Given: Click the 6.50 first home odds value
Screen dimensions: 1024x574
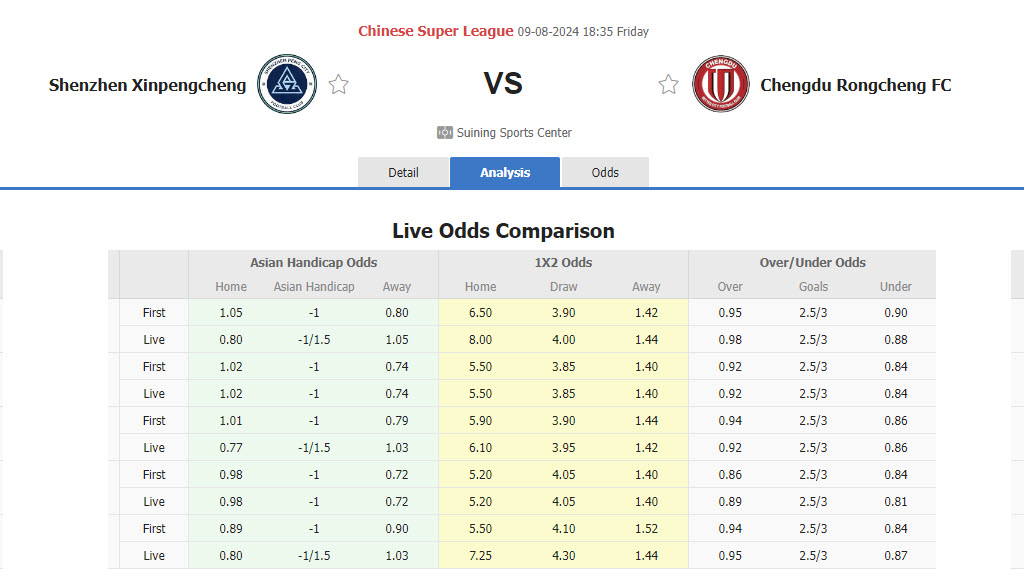Looking at the screenshot, I should click(x=480, y=313).
